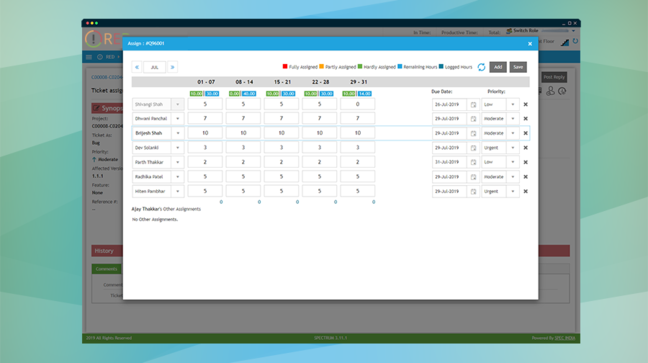
Task: Click the '01 - 07' week column header
Action: tap(206, 82)
